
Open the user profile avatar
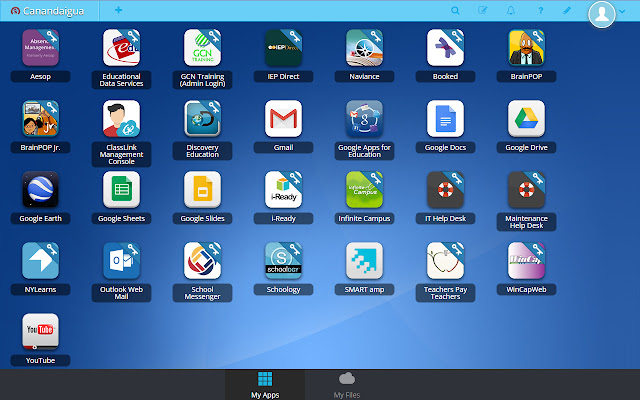[602, 14]
